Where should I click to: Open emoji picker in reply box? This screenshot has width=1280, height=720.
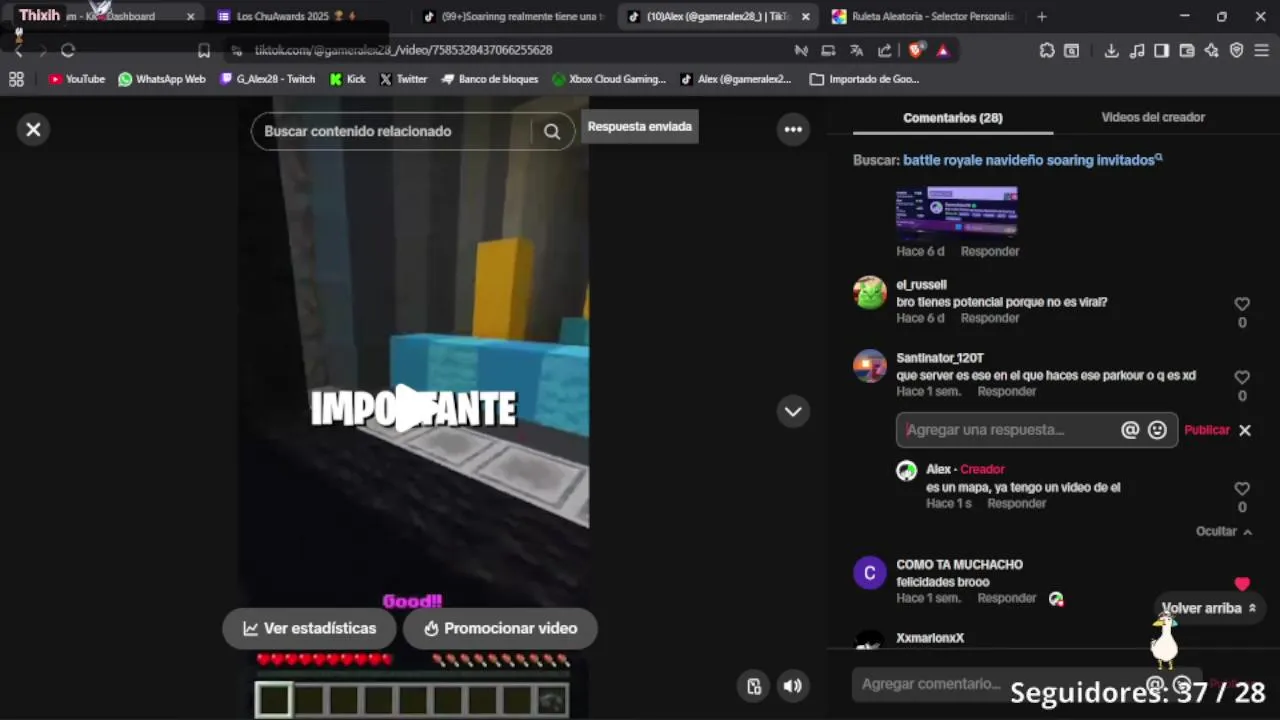(1157, 430)
